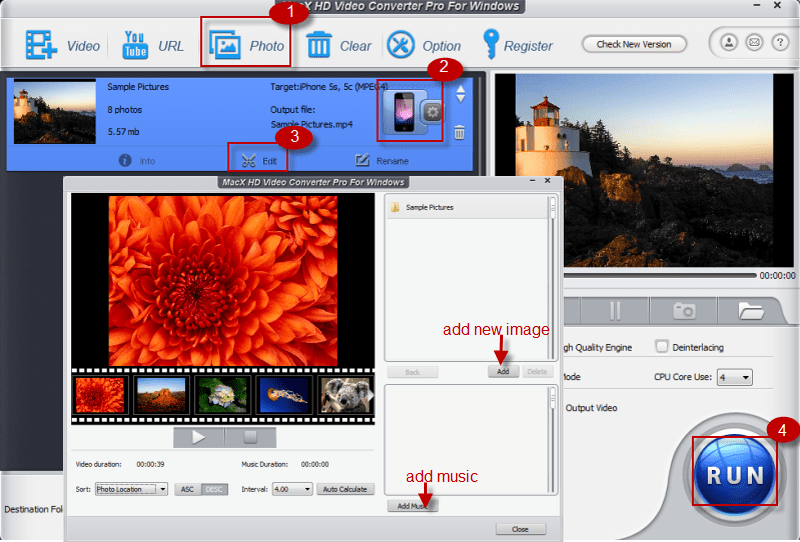
Task: Select the lighthouse thumbnail in the file list
Action: click(x=55, y=111)
